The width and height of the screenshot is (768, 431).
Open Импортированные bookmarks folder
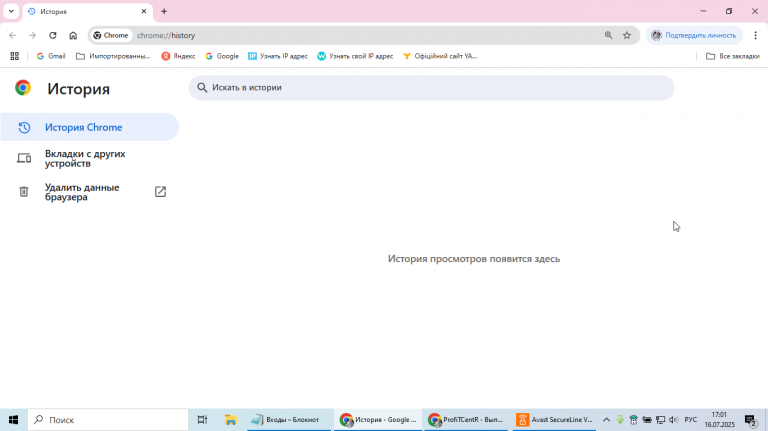pos(113,56)
